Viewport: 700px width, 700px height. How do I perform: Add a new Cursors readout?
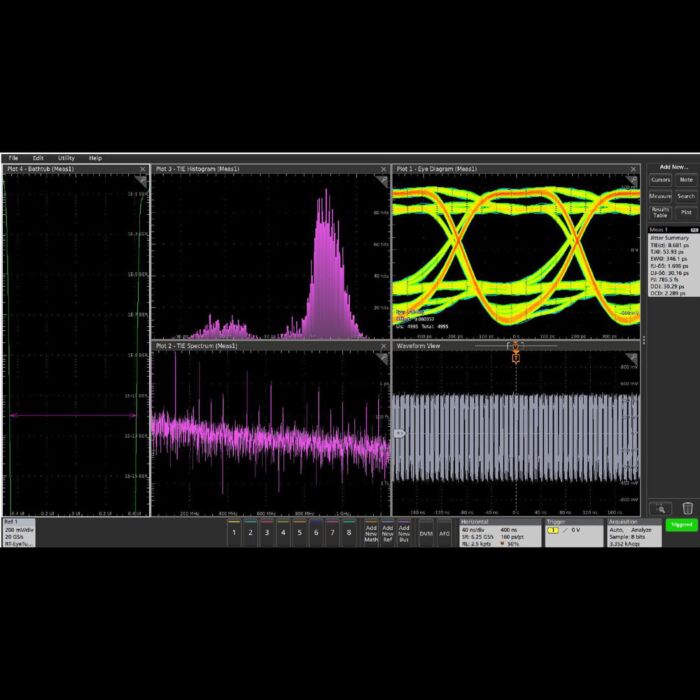tap(660, 180)
